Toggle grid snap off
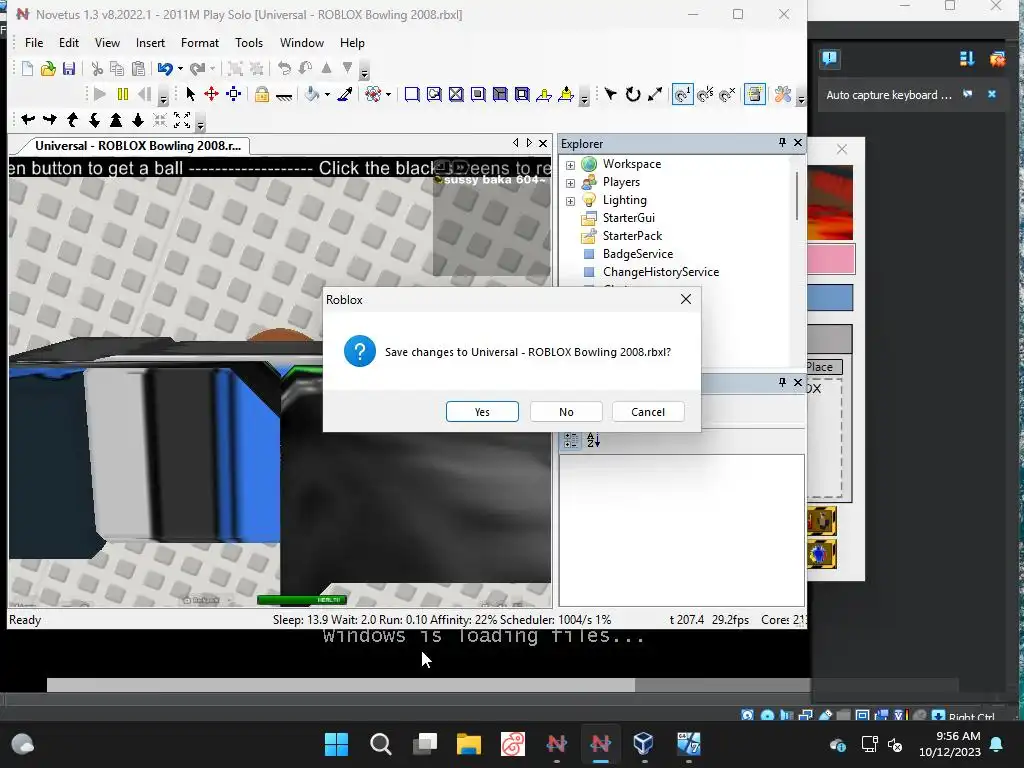1024x768 pixels. (728, 94)
